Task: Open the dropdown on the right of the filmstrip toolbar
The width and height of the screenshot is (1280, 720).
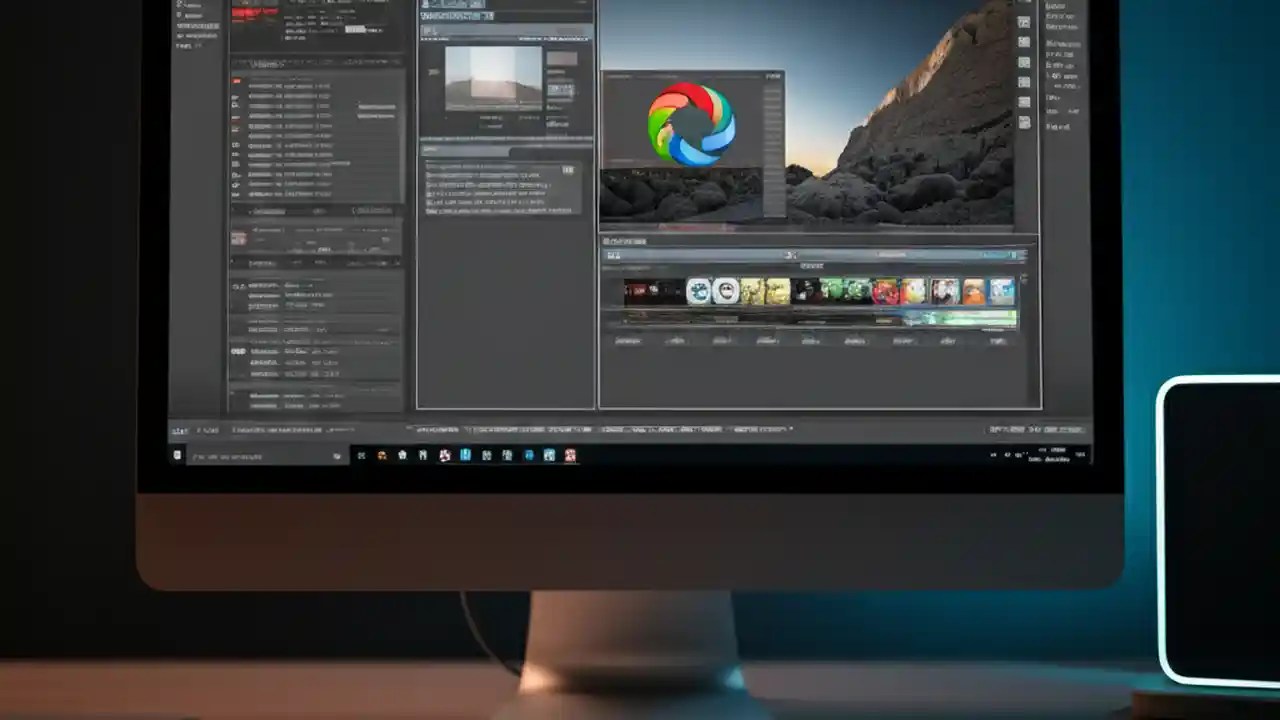Action: 1005,253
